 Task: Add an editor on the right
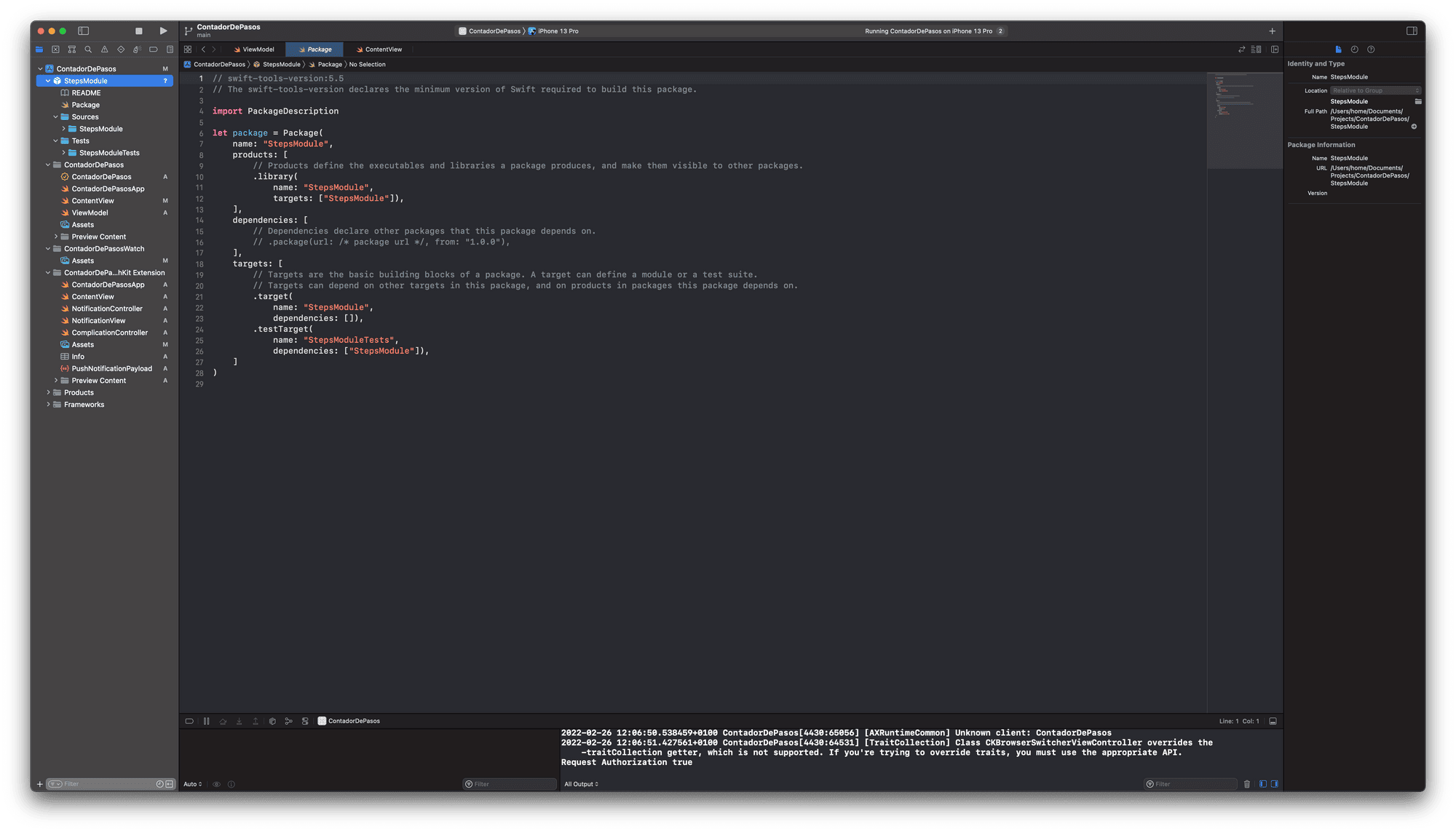[1275, 49]
